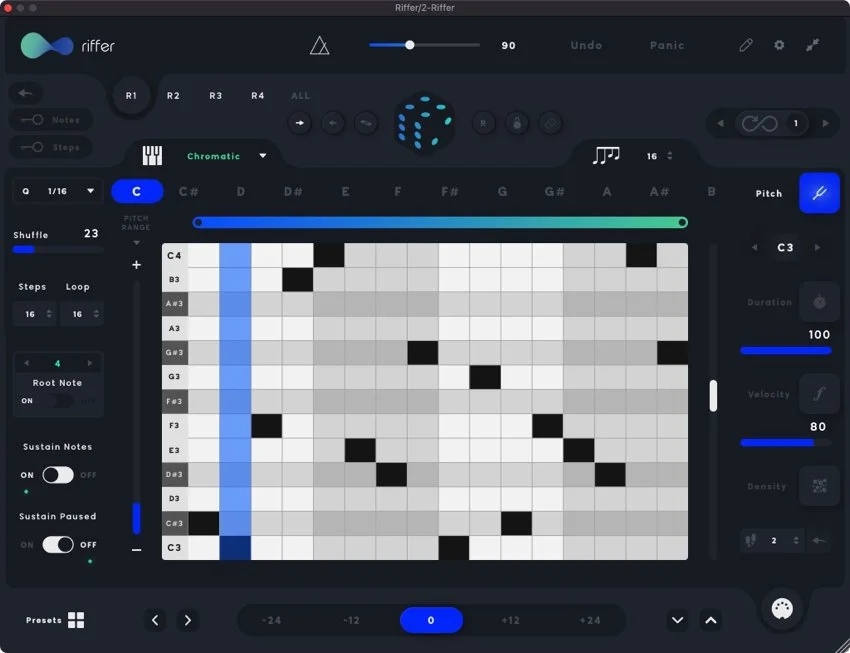This screenshot has height=653, width=850.
Task: Click the back arrow button below logo
Action: [25, 93]
